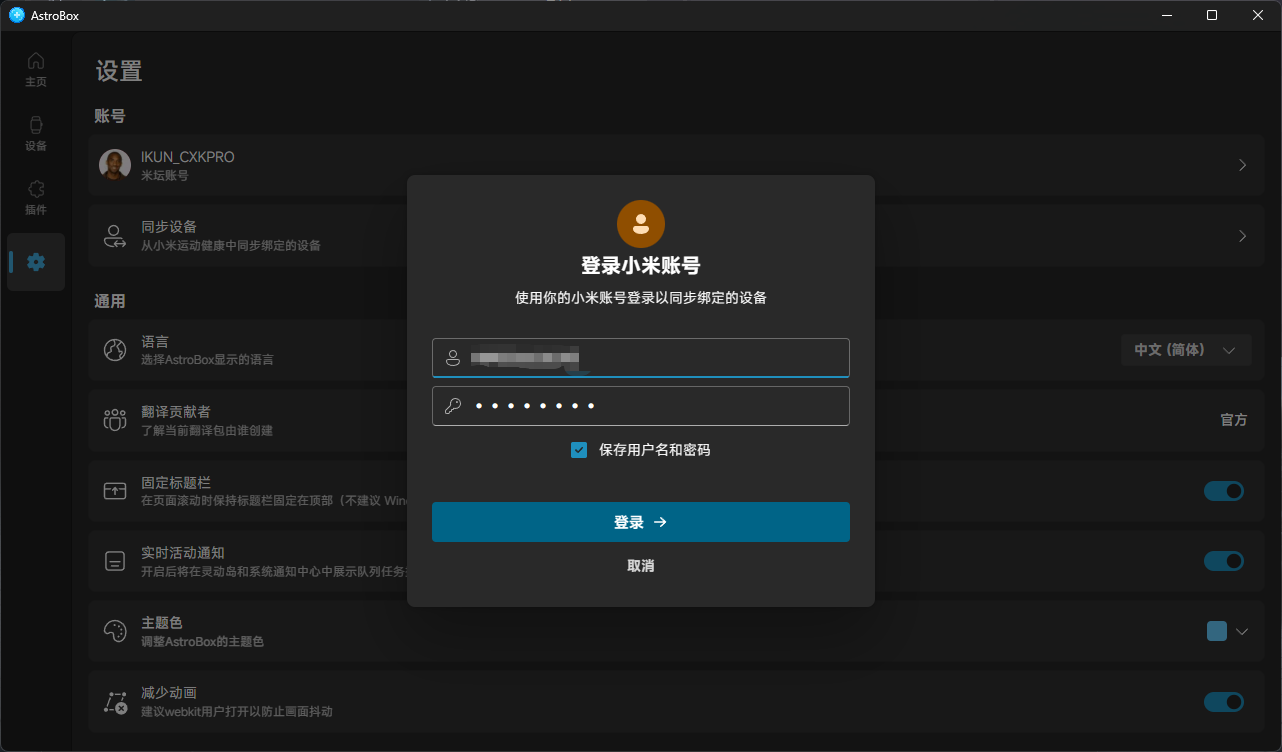Maximize the AstroBox window

(1212, 15)
